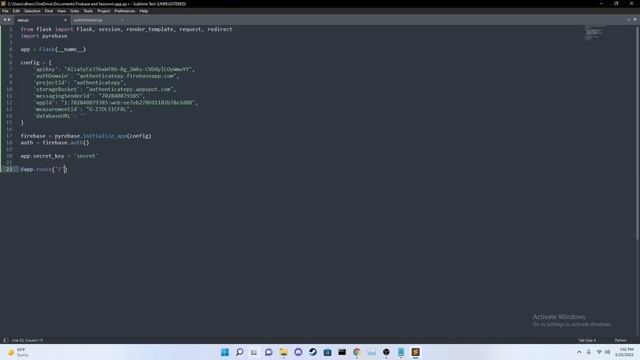Click the 'measurementId' config line

tap(83, 109)
